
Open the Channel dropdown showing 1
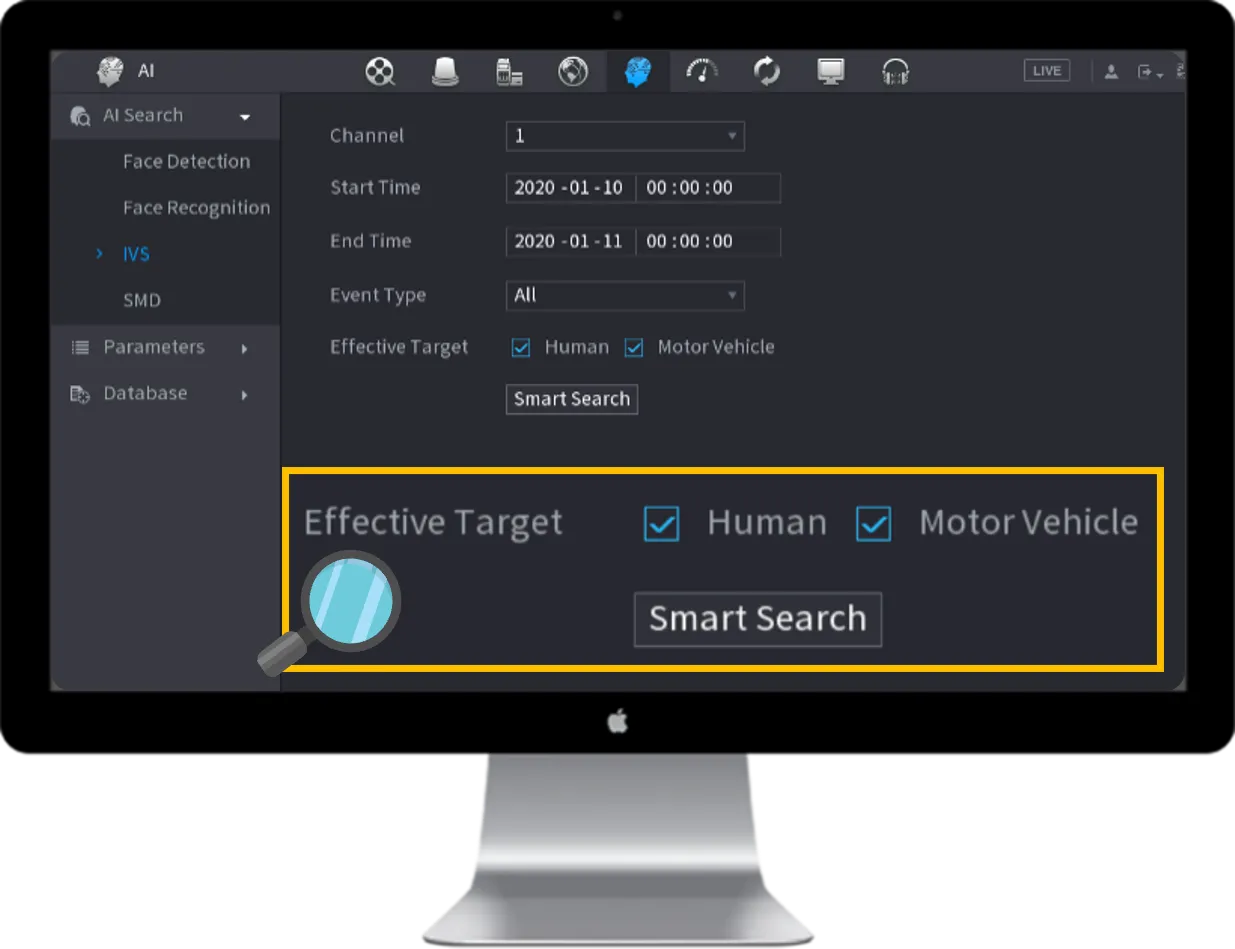click(x=625, y=136)
